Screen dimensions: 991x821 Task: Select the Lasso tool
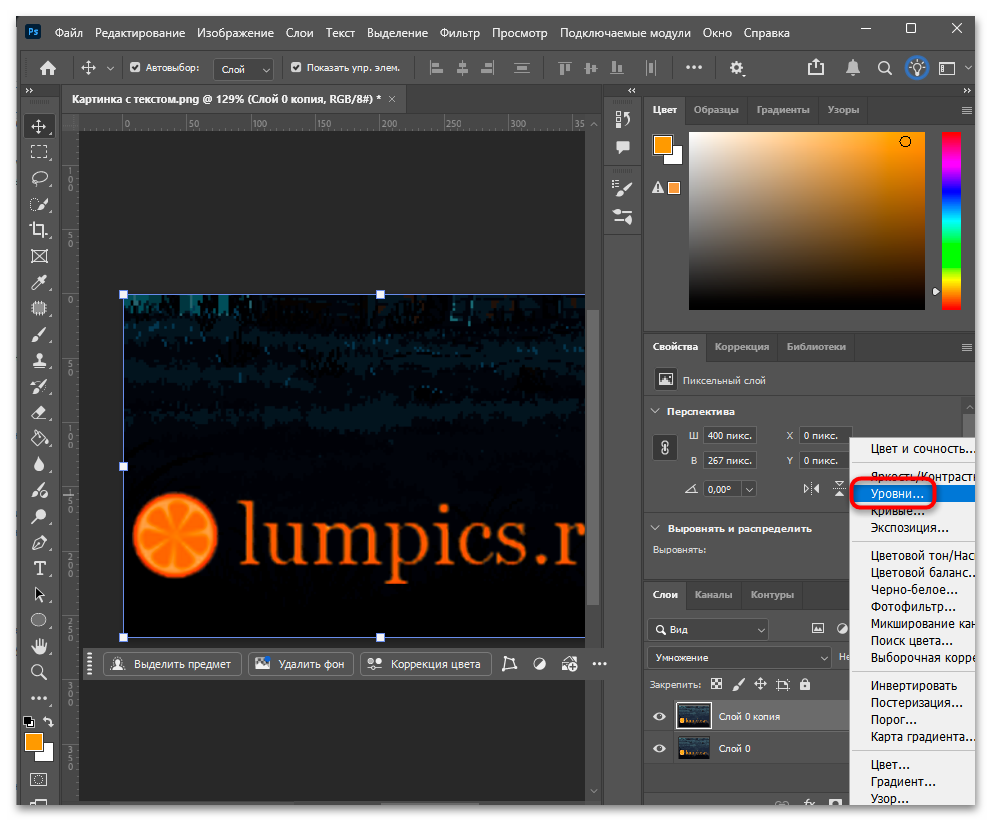pyautogui.click(x=39, y=178)
